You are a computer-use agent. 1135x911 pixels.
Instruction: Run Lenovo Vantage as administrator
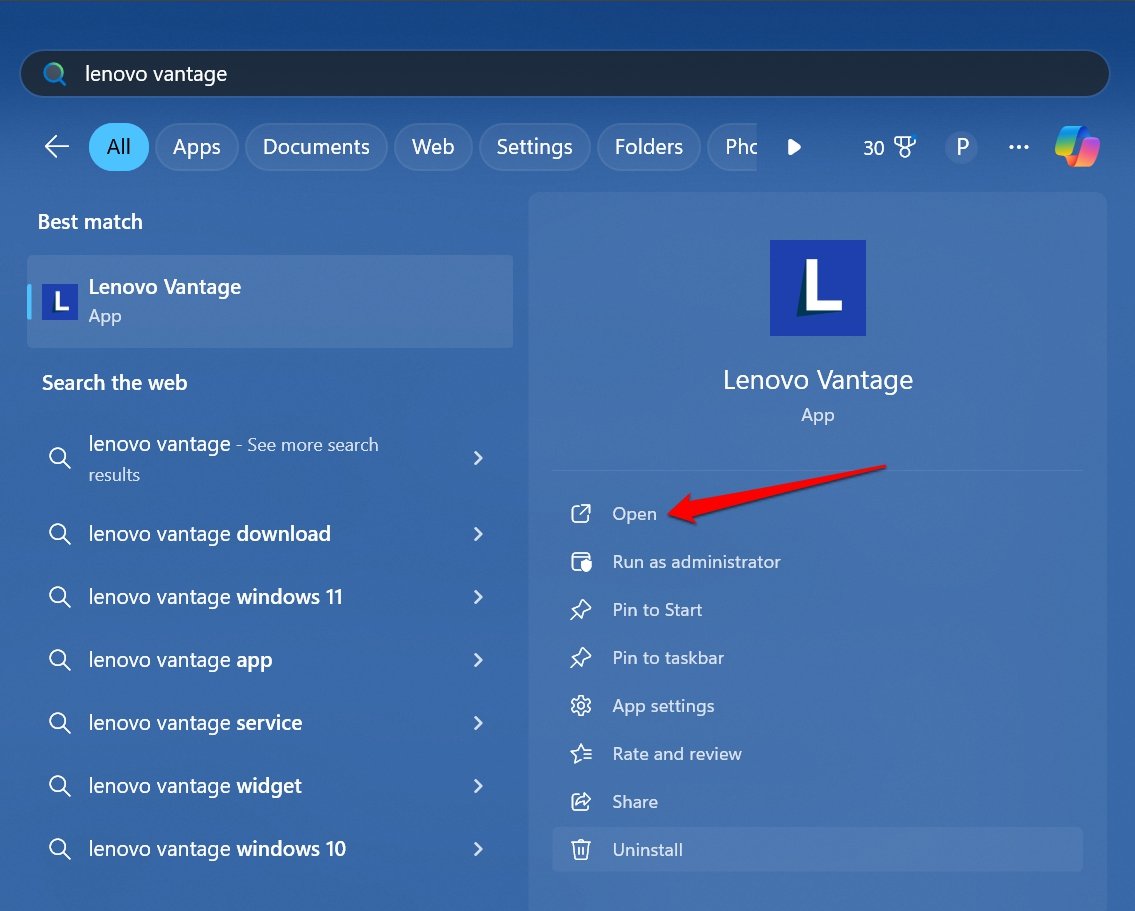click(x=696, y=561)
